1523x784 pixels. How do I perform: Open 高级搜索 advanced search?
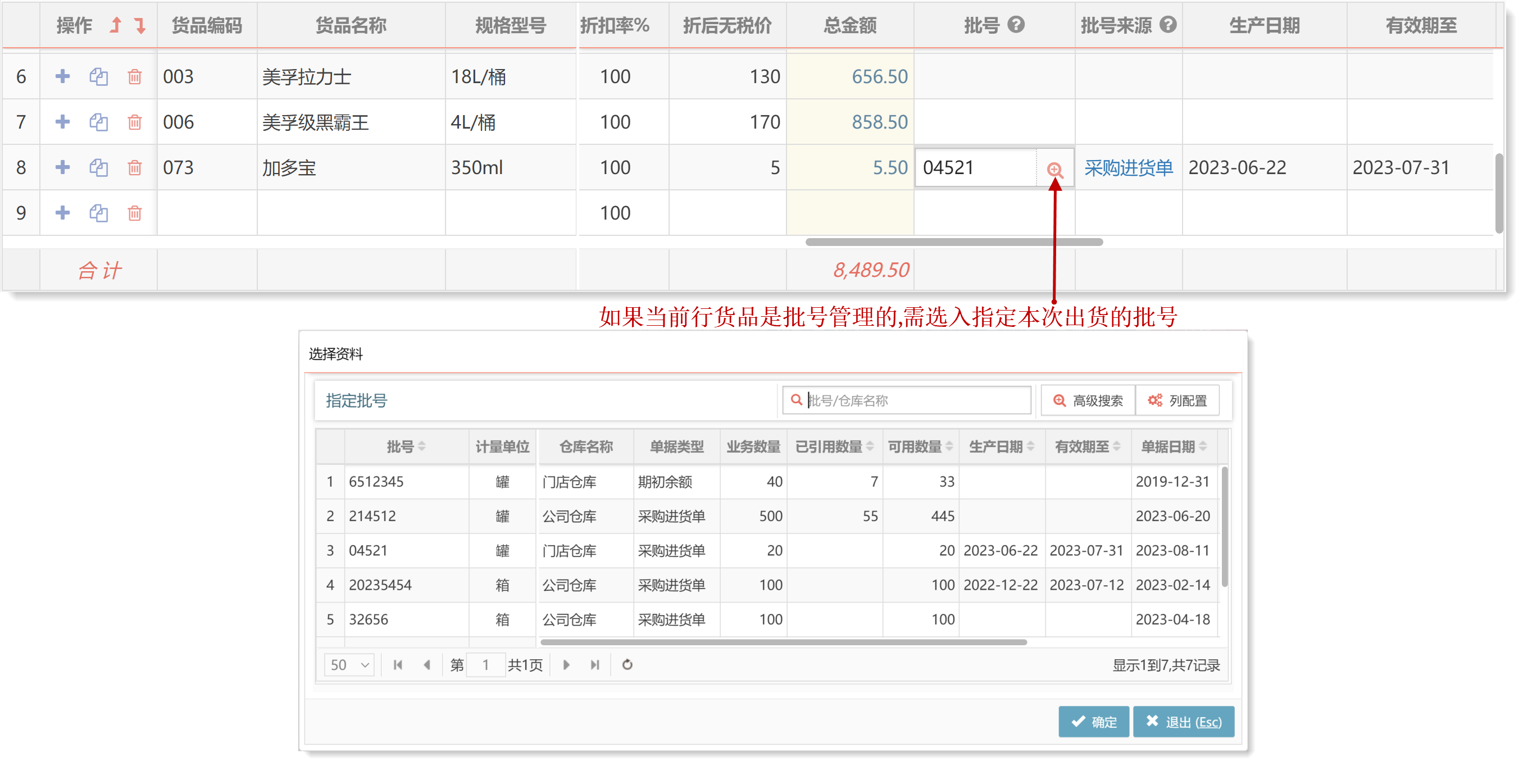1087,400
